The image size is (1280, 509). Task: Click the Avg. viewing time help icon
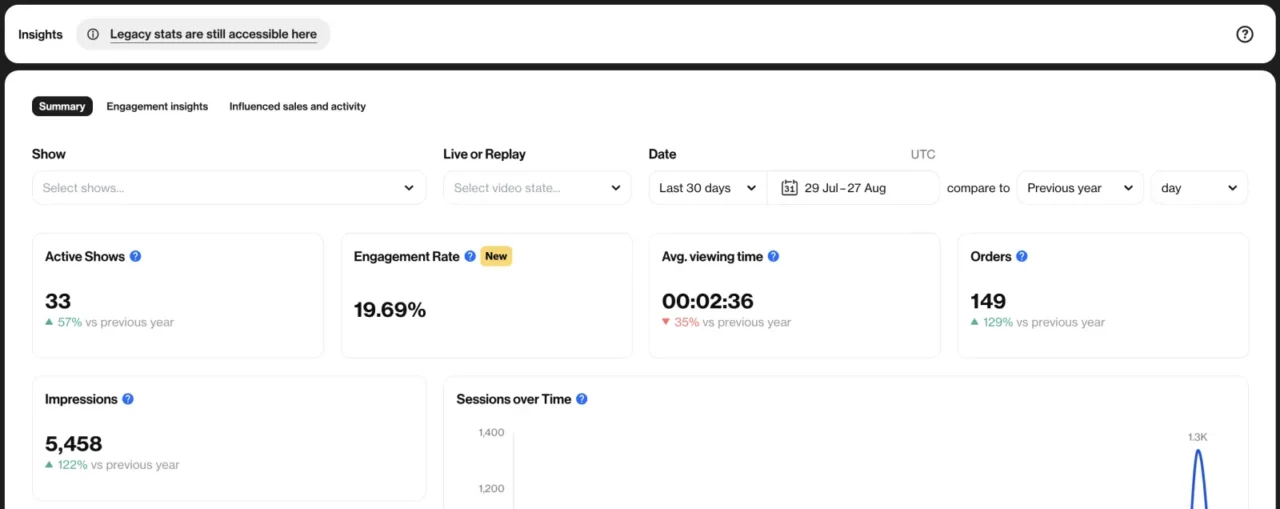click(x=773, y=256)
